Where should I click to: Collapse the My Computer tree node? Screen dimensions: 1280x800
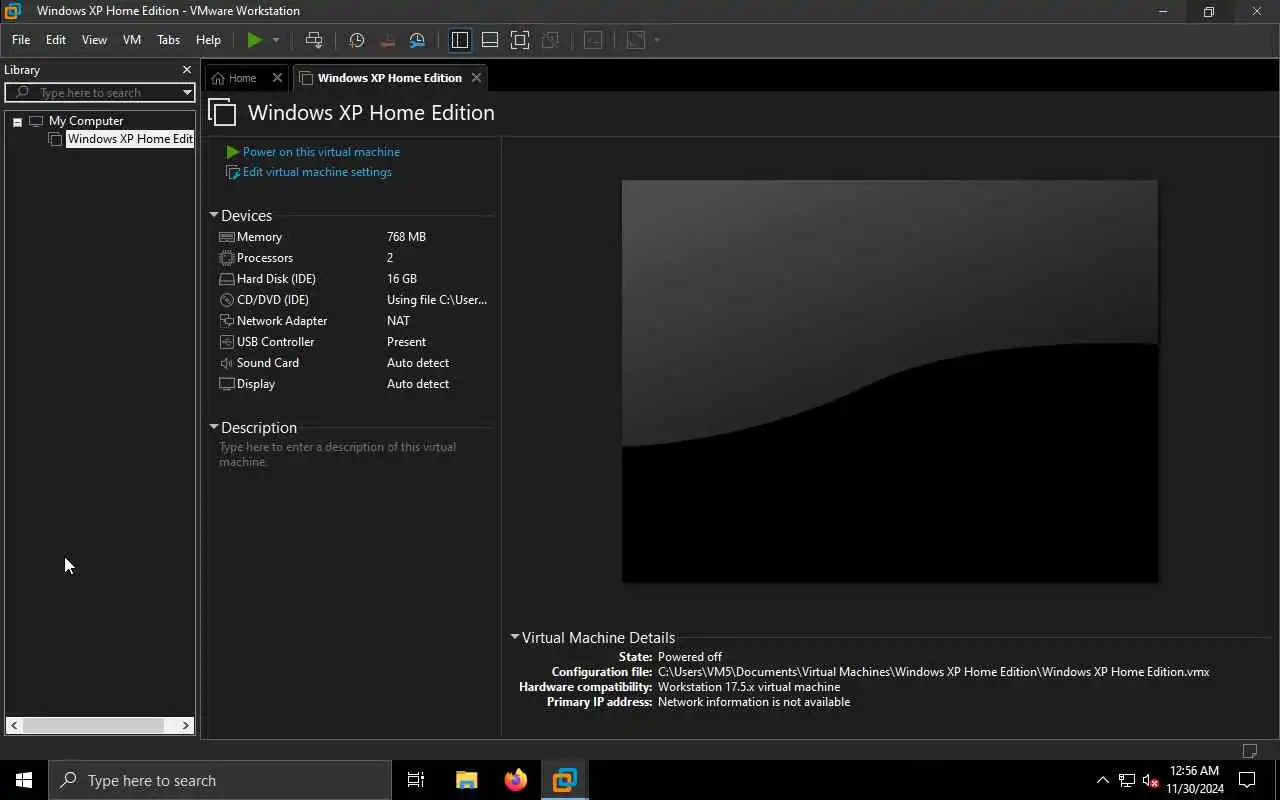pos(17,122)
